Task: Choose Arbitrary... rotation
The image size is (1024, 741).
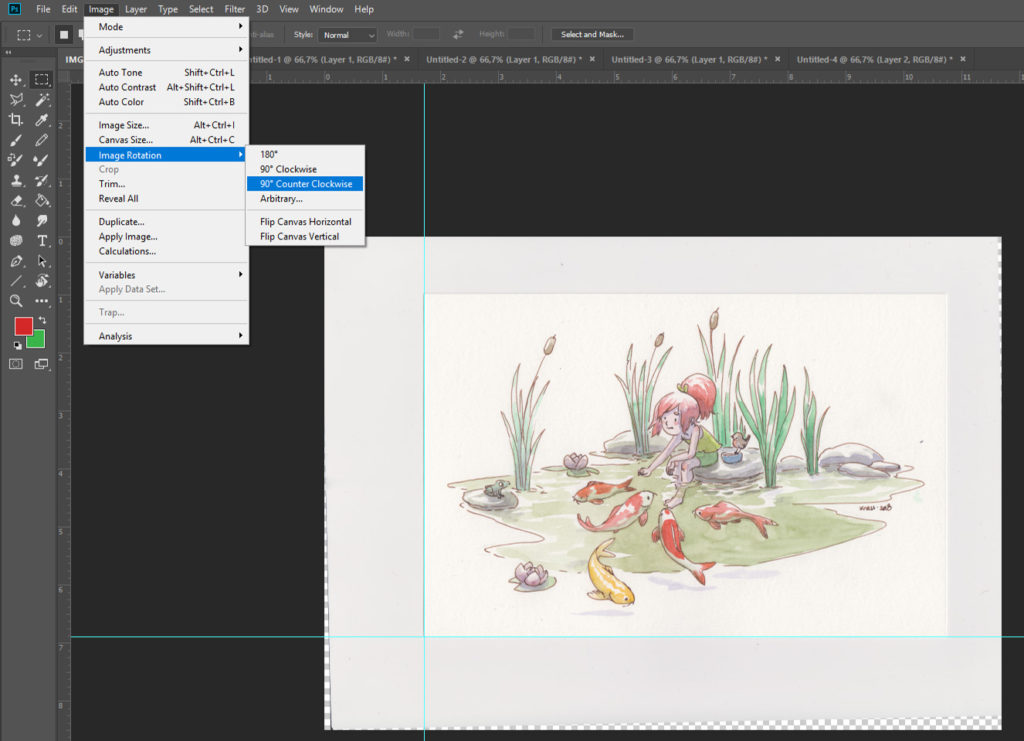Action: [305, 198]
